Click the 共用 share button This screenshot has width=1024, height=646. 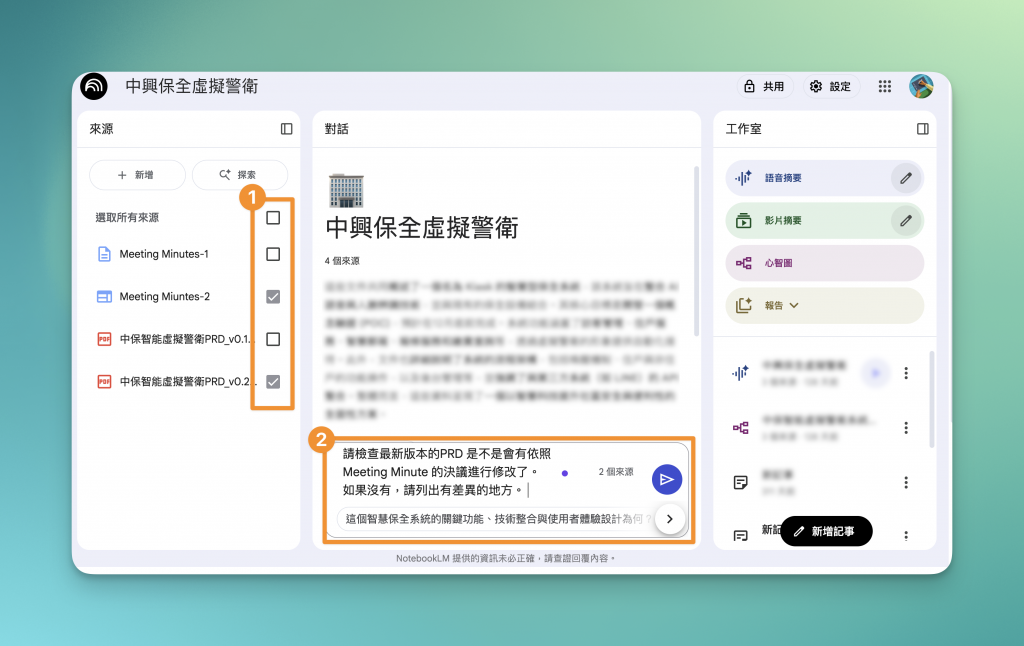(765, 86)
